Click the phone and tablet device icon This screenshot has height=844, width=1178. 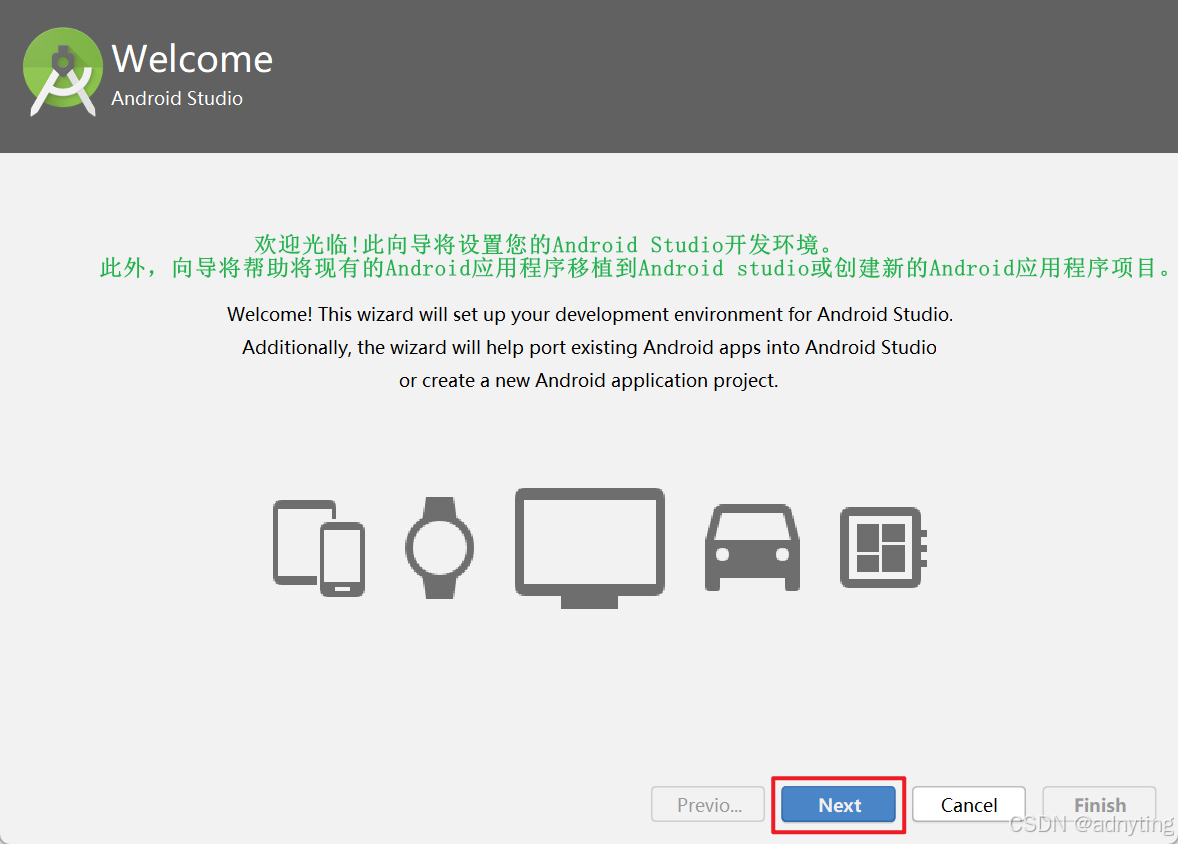319,548
